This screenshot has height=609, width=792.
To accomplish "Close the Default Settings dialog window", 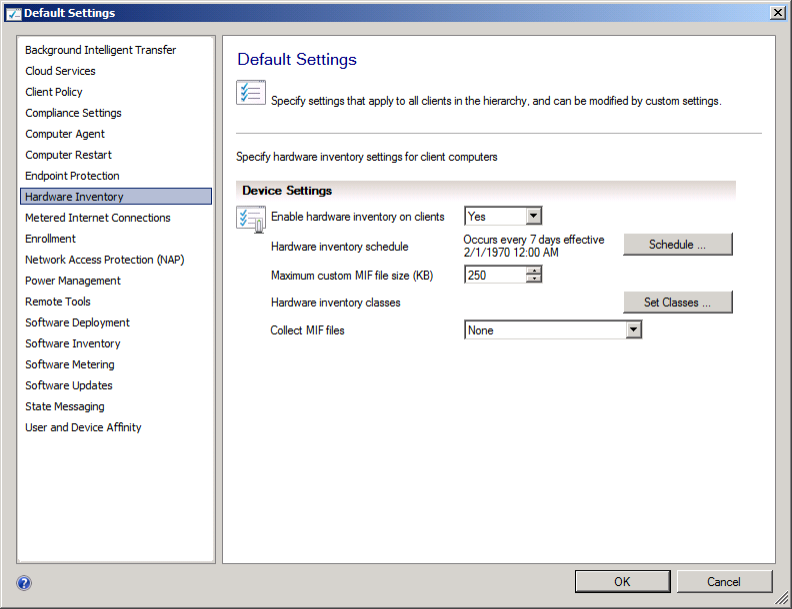I will pyautogui.click(x=777, y=12).
